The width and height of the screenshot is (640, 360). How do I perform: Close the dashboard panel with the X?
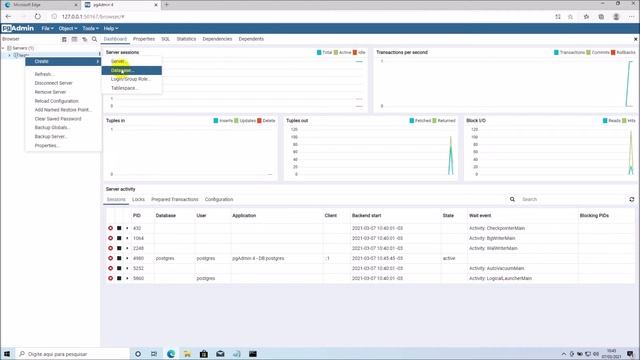(x=636, y=39)
